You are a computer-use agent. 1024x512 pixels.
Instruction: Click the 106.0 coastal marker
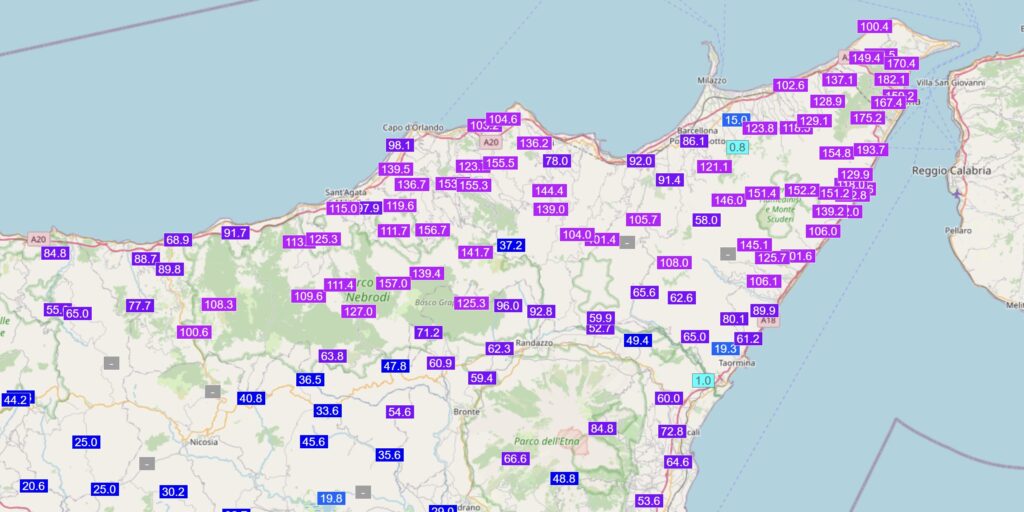point(823,231)
